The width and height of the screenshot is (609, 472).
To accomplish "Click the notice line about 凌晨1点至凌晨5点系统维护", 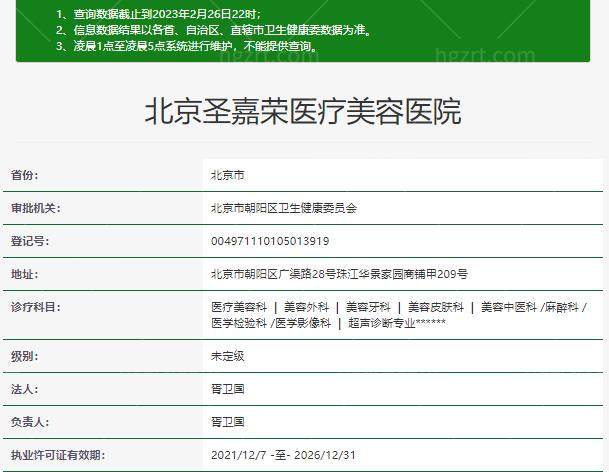I will pos(188,46).
